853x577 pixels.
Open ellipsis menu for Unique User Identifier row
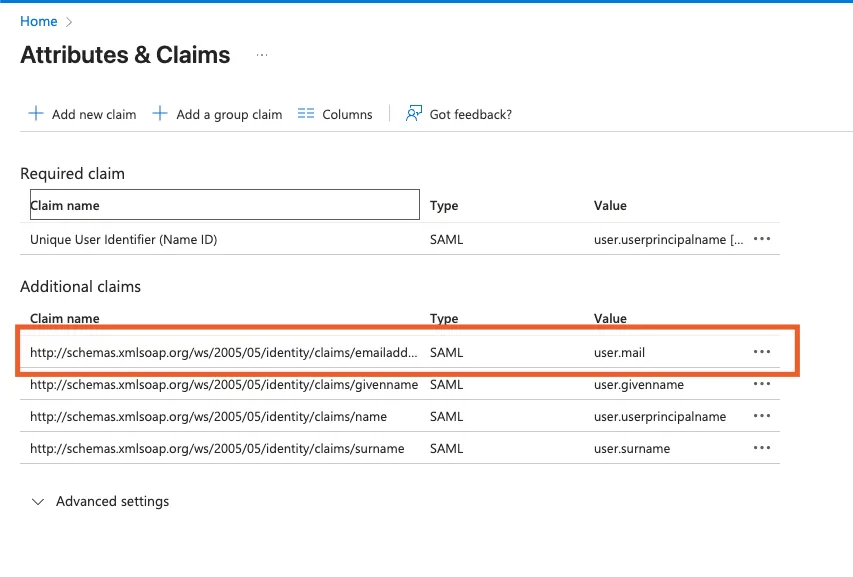click(x=762, y=239)
